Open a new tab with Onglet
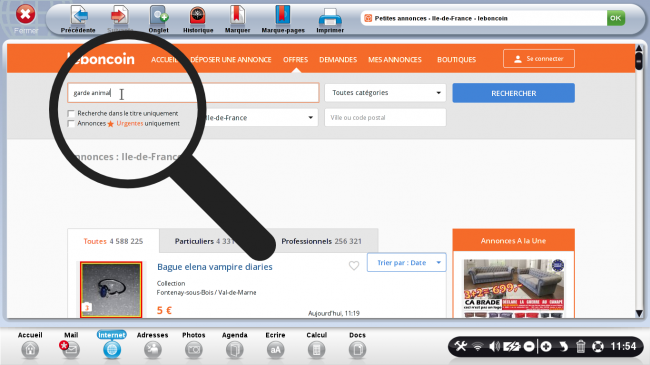This screenshot has height=365, width=650. (x=158, y=19)
